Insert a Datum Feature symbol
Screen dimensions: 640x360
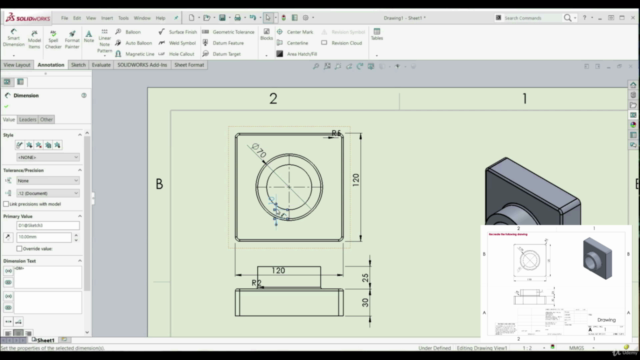[x=223, y=43]
